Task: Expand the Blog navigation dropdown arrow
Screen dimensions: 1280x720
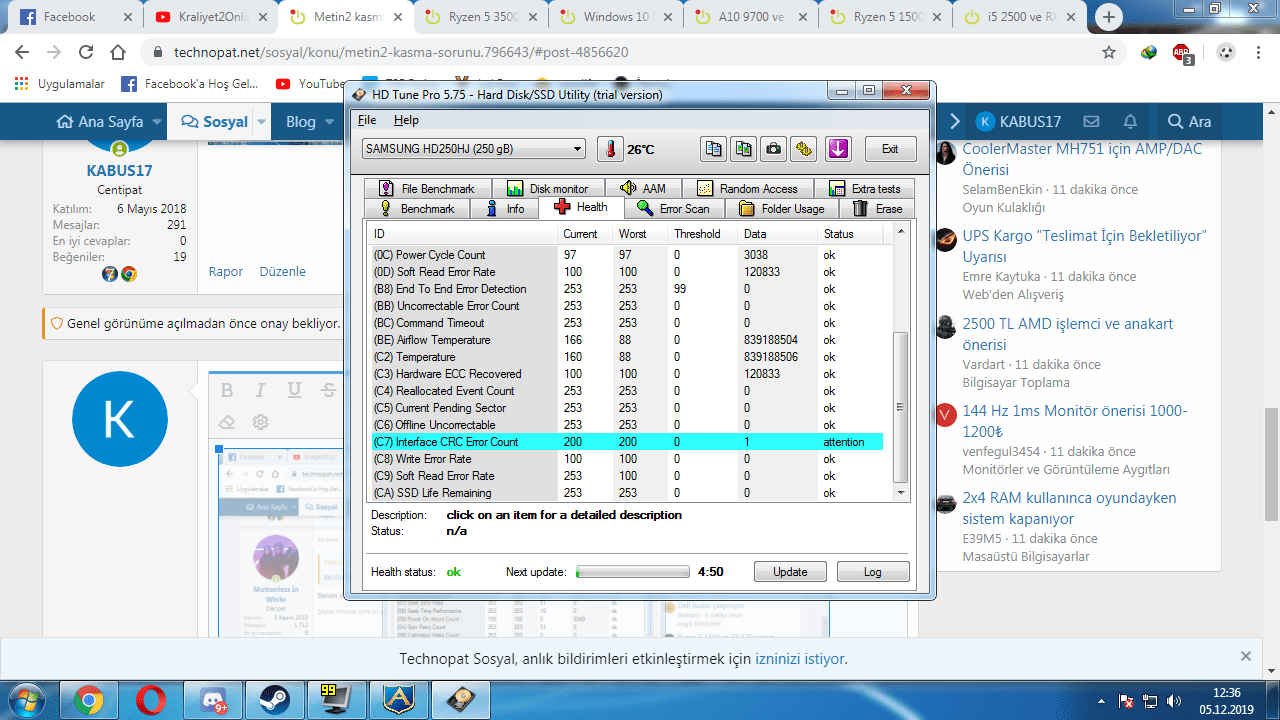Action: [x=329, y=122]
